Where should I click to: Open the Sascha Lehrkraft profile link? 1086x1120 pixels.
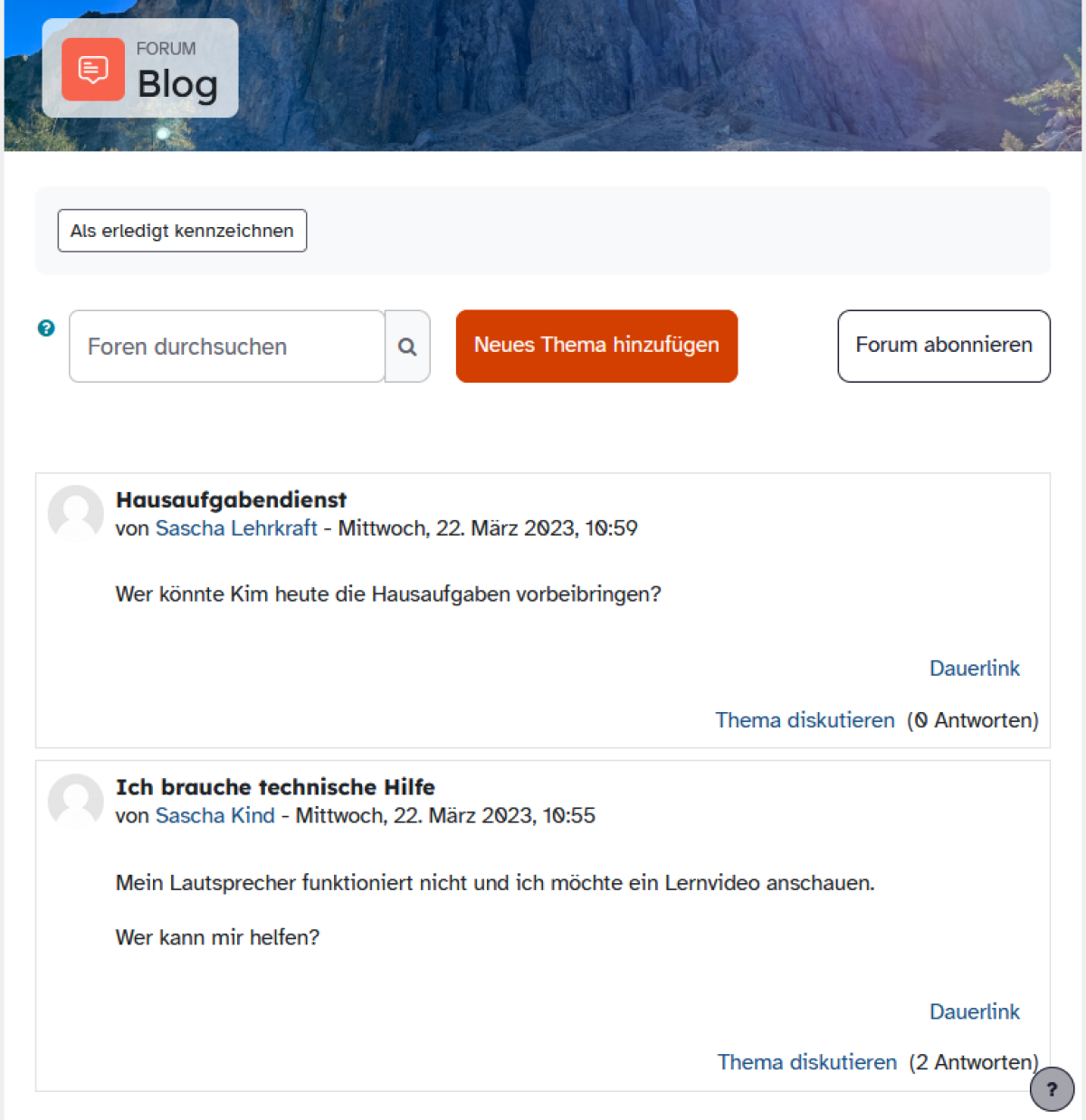point(236,528)
